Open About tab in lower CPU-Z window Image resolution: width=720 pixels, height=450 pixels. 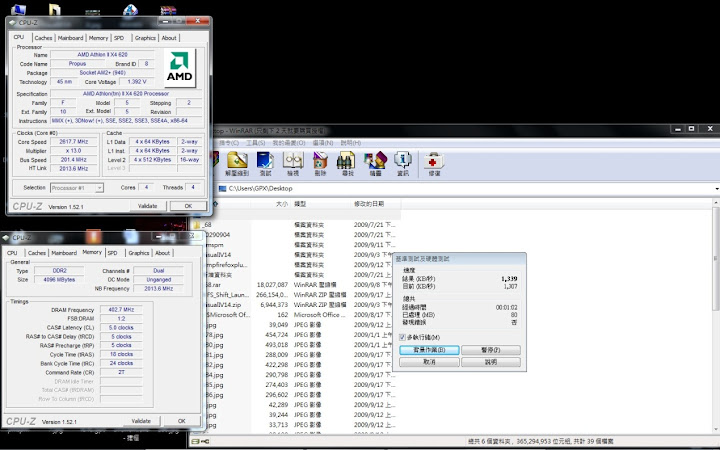(x=163, y=253)
